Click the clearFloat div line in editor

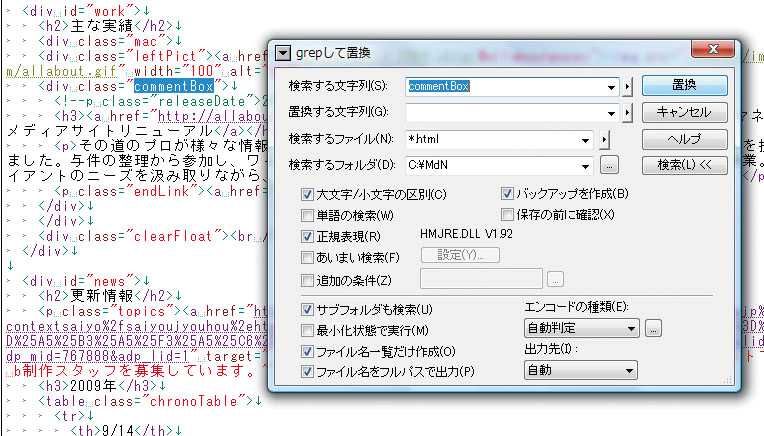coord(153,236)
